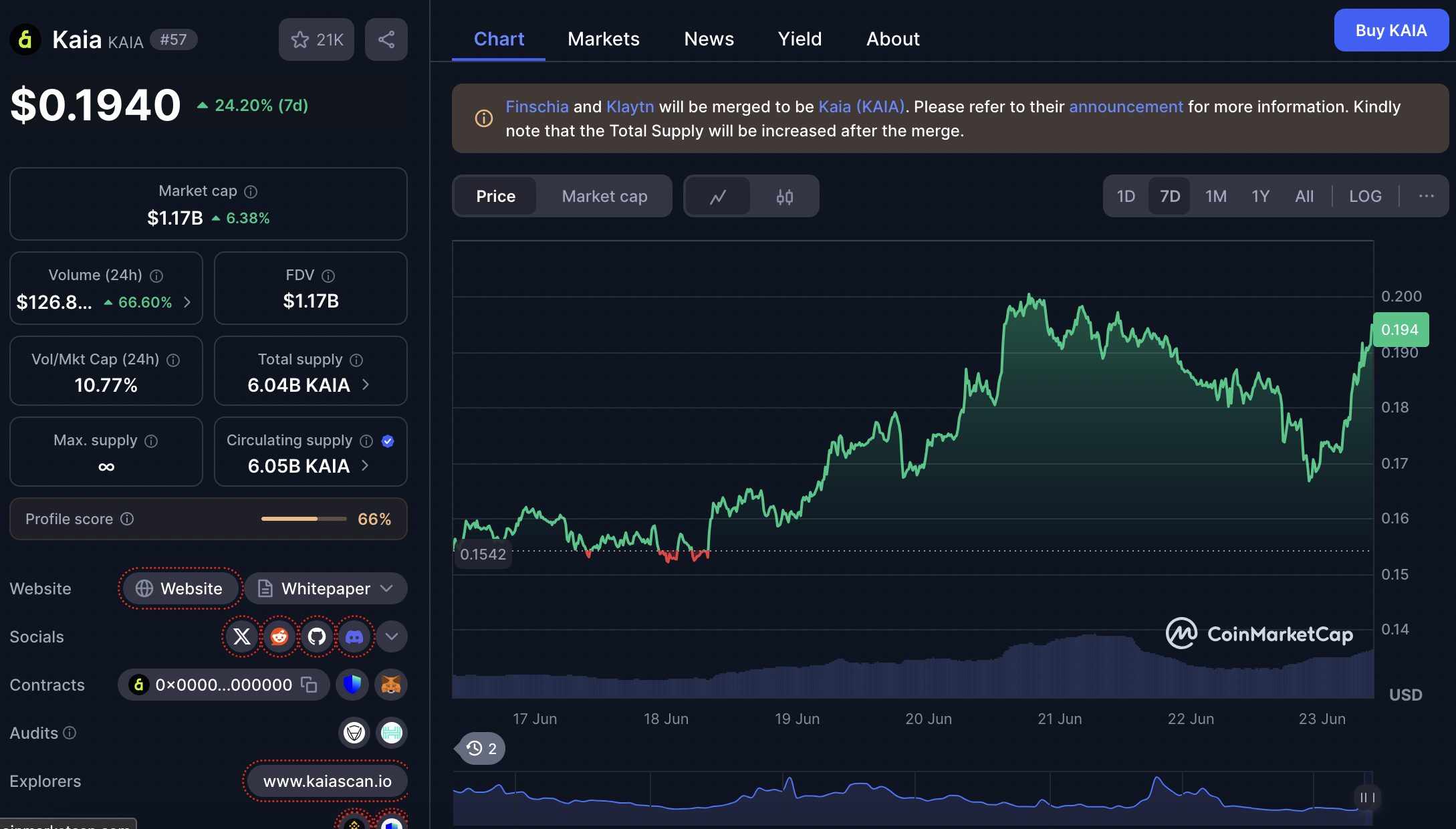Show Audits info tooltip icon

(x=70, y=733)
